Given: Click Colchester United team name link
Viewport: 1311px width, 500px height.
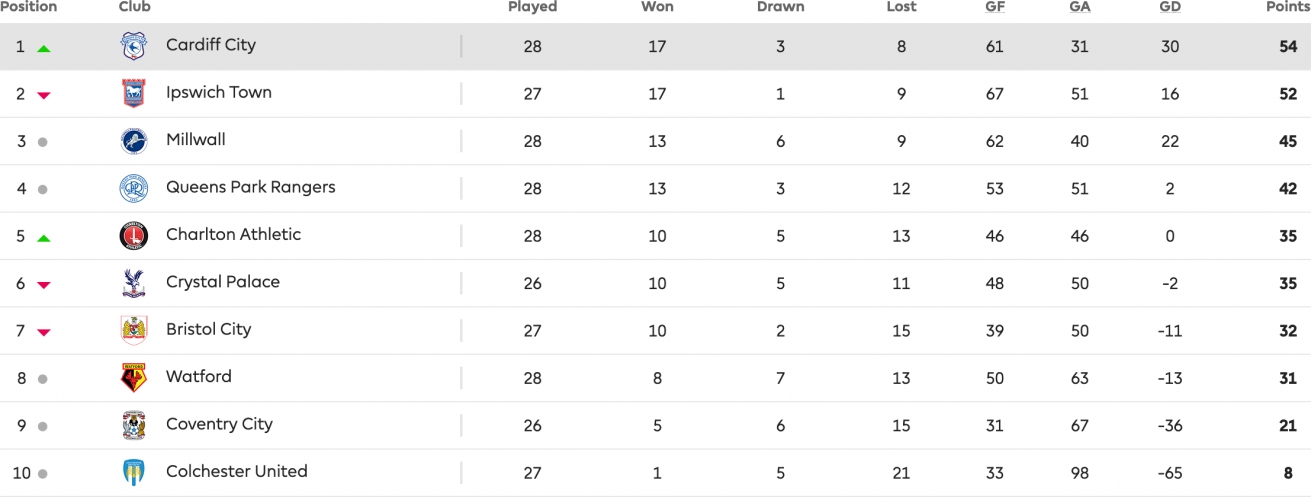Looking at the screenshot, I should (236, 471).
